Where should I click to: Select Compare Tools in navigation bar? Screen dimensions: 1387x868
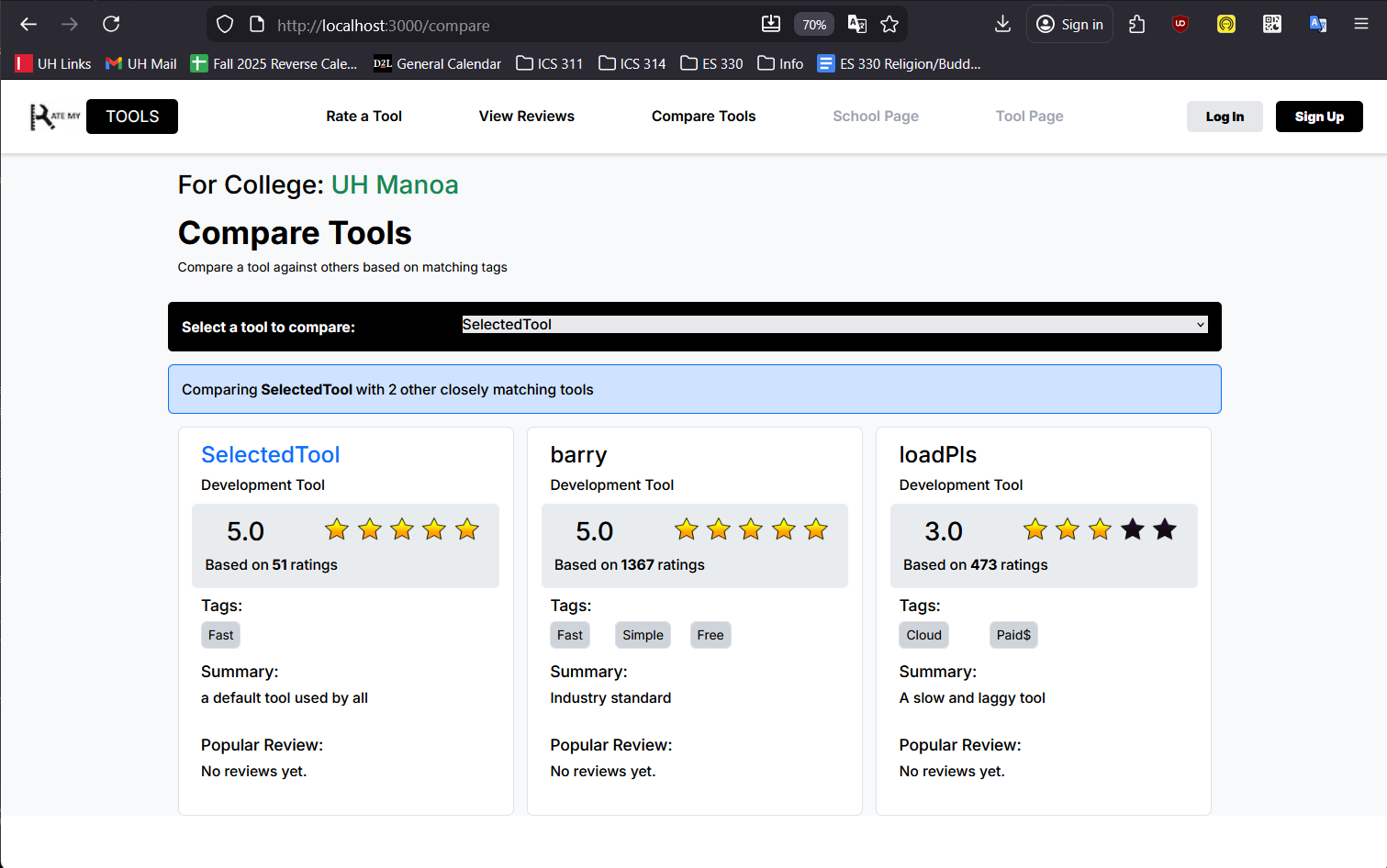703,117
